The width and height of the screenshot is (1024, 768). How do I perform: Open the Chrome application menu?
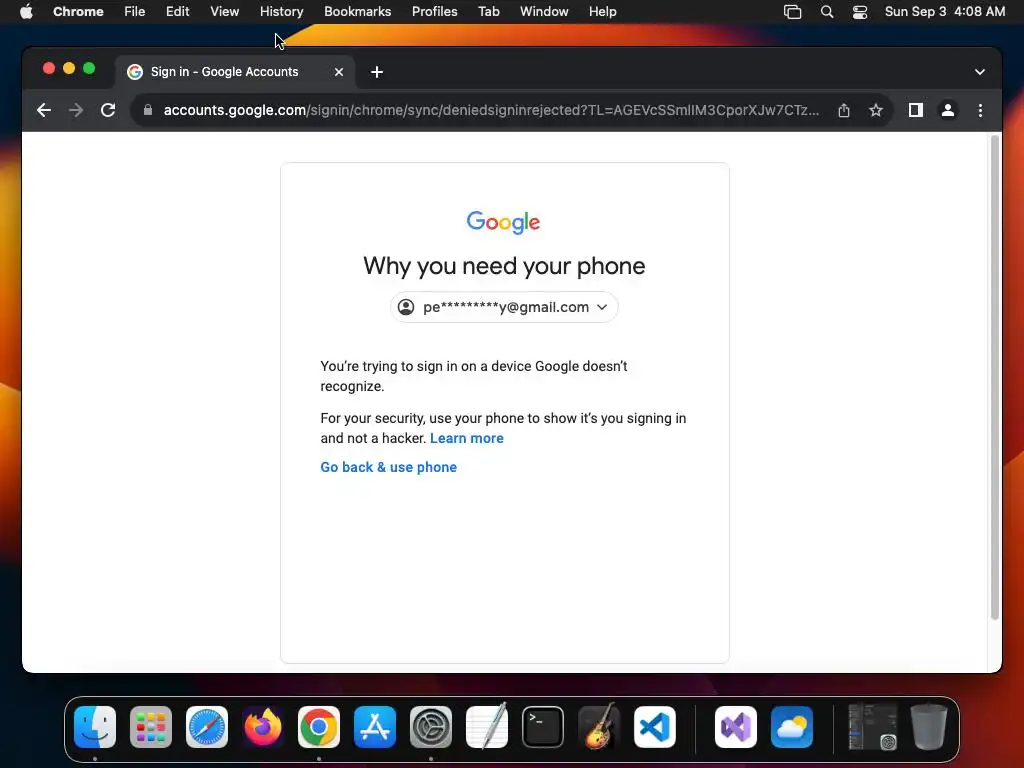point(78,12)
